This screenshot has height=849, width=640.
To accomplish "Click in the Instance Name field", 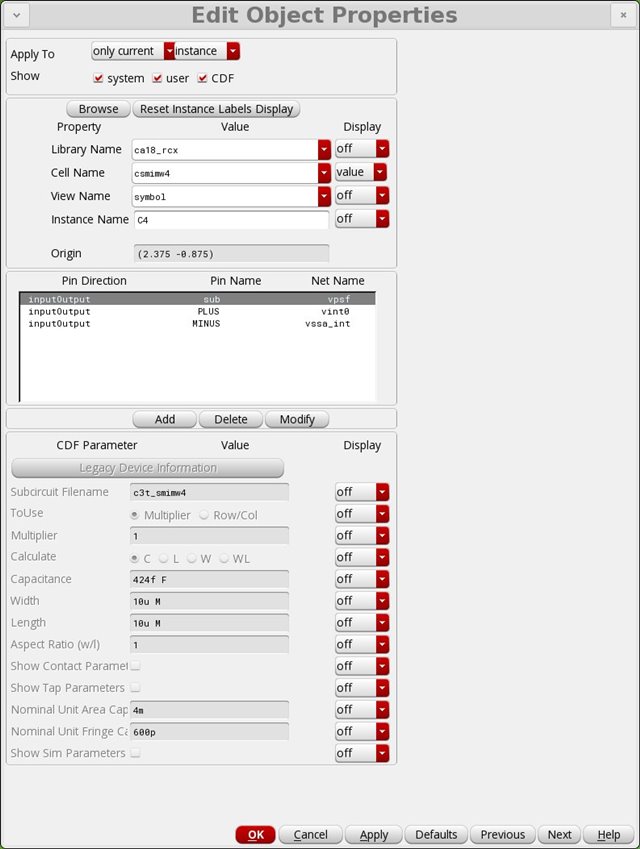I will (230, 220).
